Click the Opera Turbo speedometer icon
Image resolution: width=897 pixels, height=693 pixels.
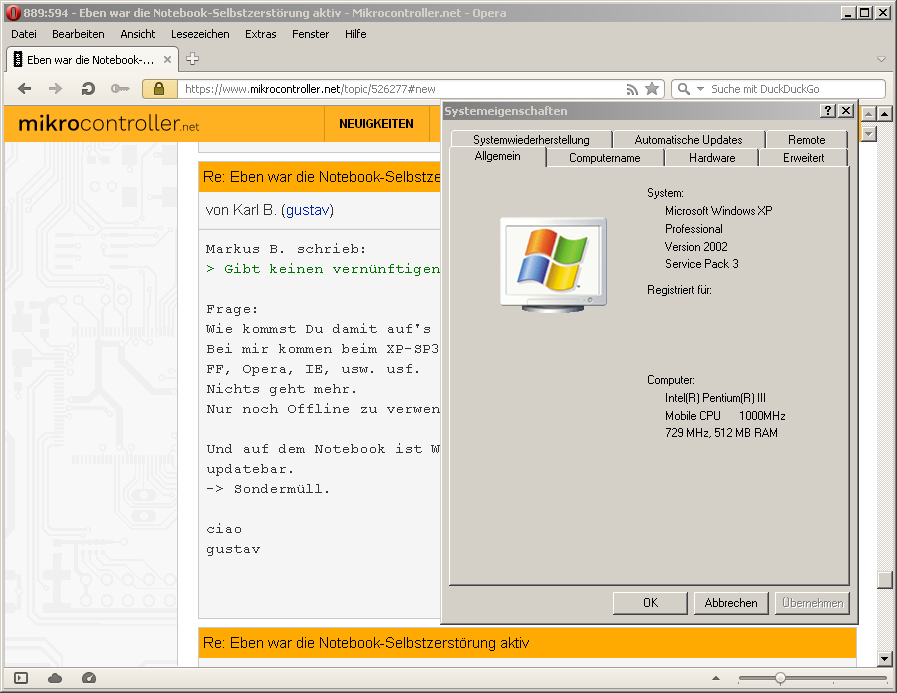(x=89, y=678)
